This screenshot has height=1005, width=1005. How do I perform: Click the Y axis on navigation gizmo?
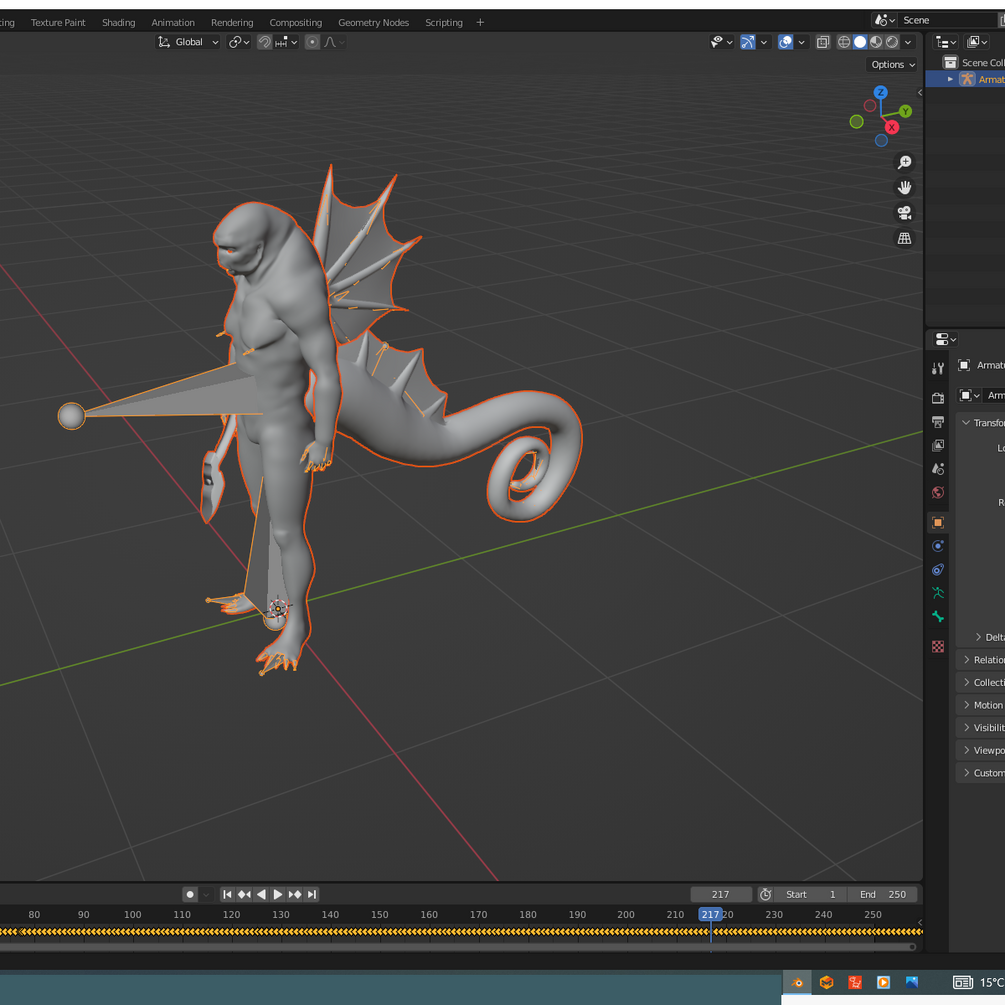tap(906, 112)
